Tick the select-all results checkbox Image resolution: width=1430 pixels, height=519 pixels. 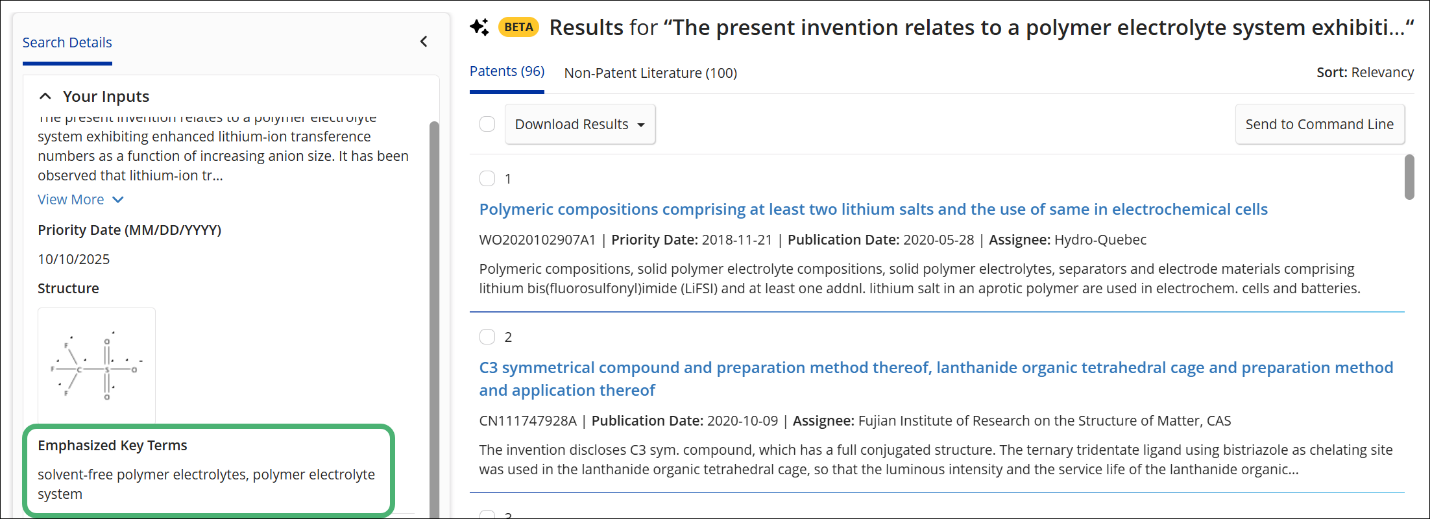click(487, 124)
